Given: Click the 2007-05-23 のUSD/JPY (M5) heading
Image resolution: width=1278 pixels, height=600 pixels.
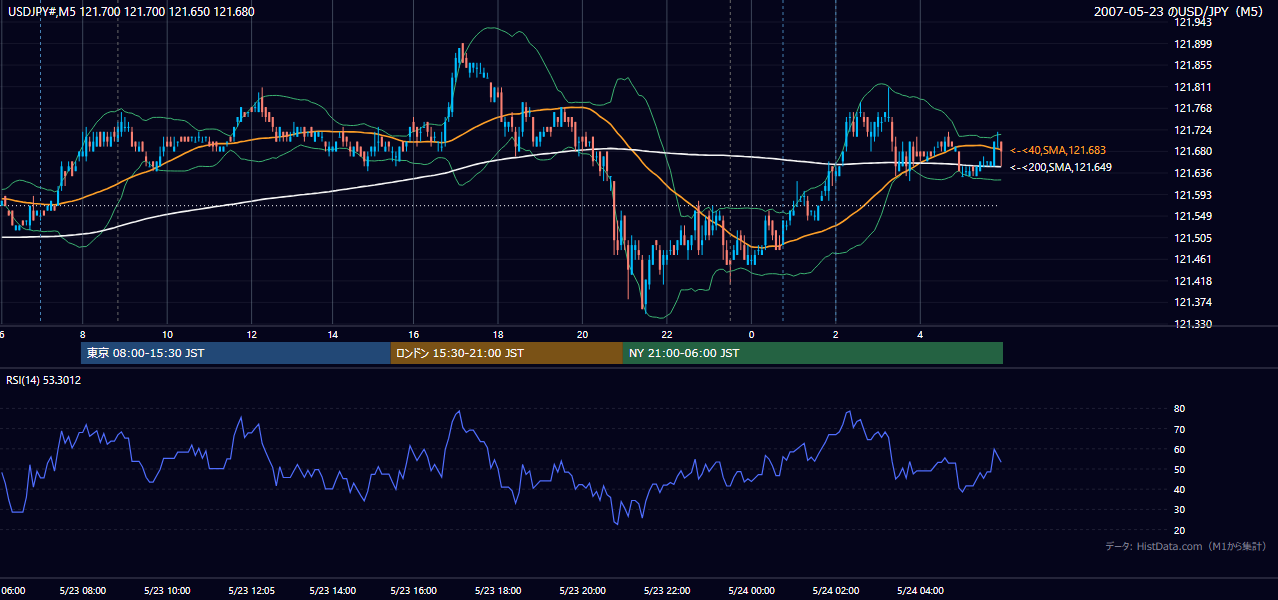Looking at the screenshot, I should click(1180, 12).
